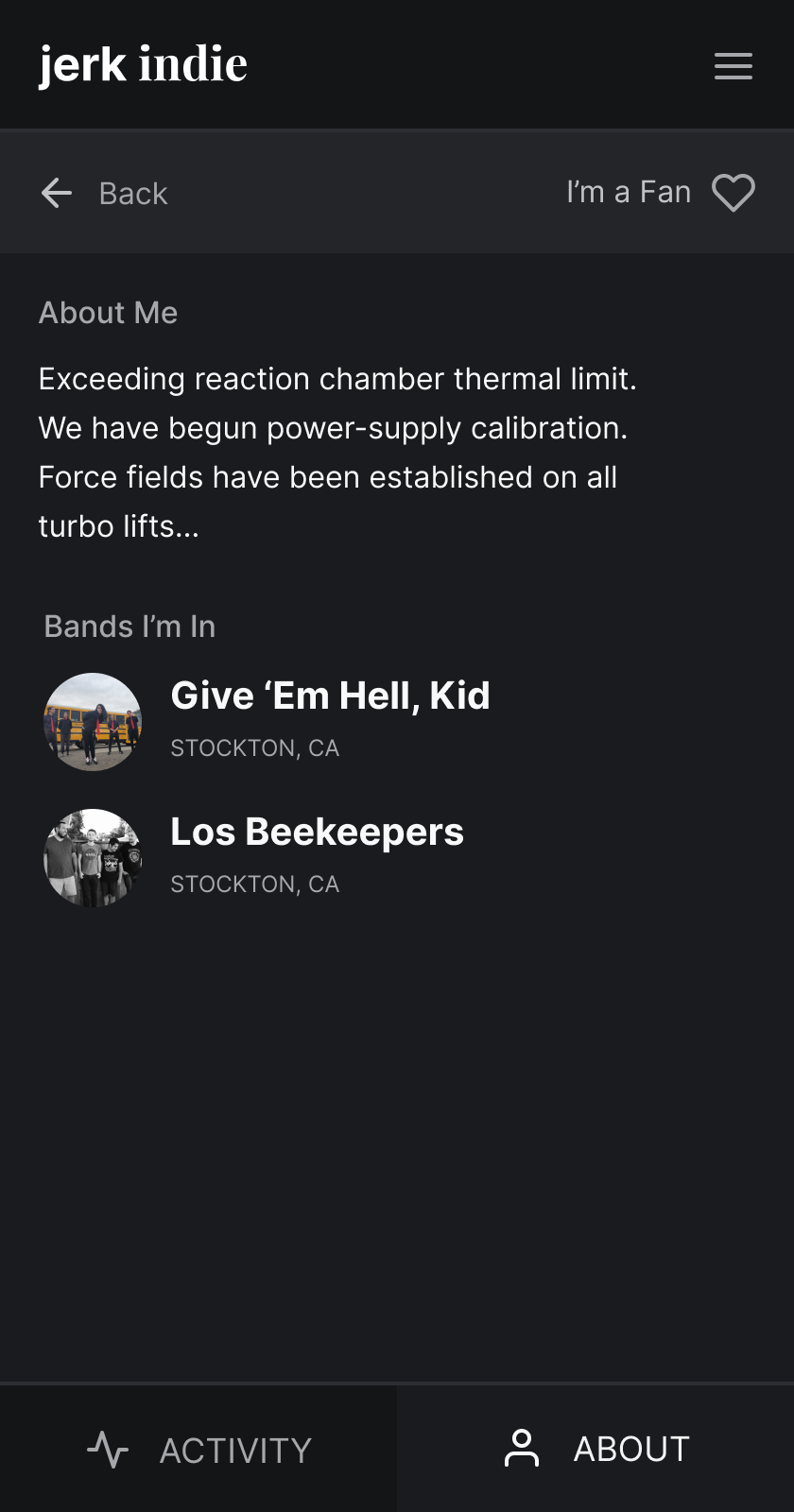This screenshot has width=794, height=1512.
Task: Open the hamburger menu
Action: point(733,66)
